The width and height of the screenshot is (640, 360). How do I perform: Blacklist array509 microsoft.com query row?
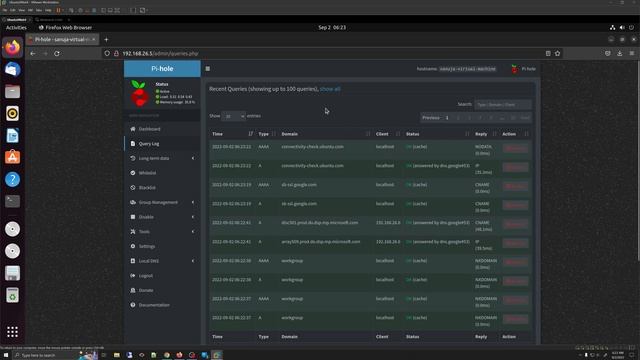[516, 244]
